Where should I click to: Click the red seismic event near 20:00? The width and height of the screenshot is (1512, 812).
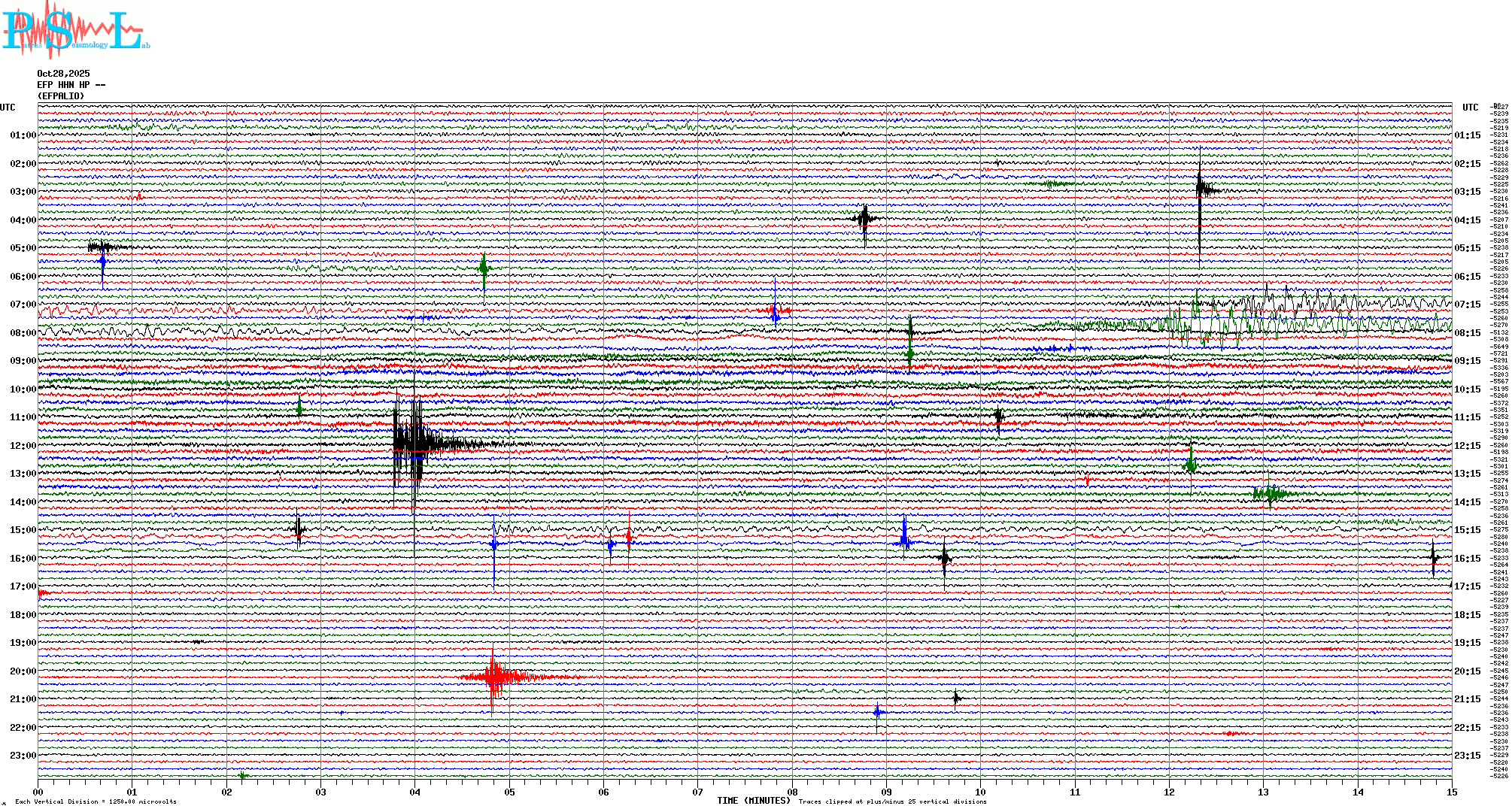493,677
